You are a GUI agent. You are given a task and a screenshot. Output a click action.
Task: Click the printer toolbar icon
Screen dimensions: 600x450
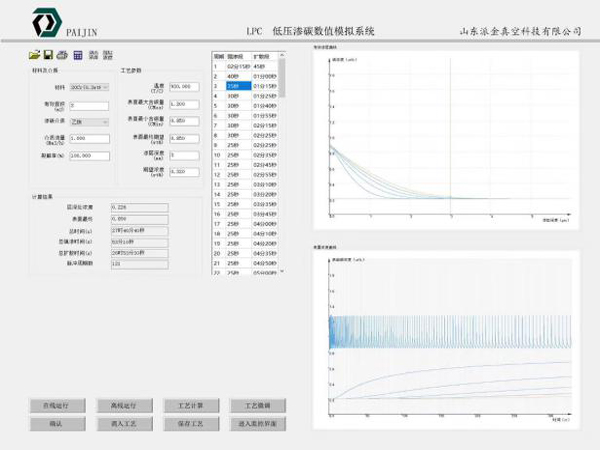[62, 55]
